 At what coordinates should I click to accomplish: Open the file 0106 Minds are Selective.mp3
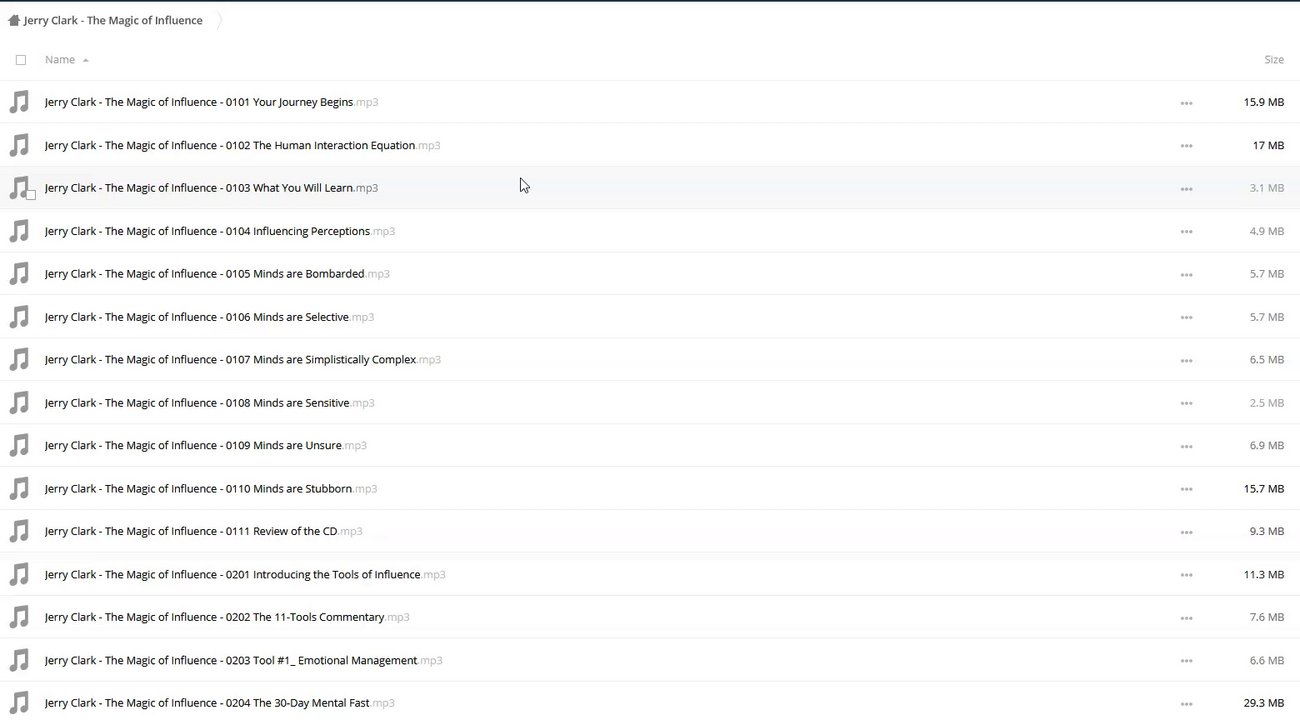pyautogui.click(x=209, y=317)
